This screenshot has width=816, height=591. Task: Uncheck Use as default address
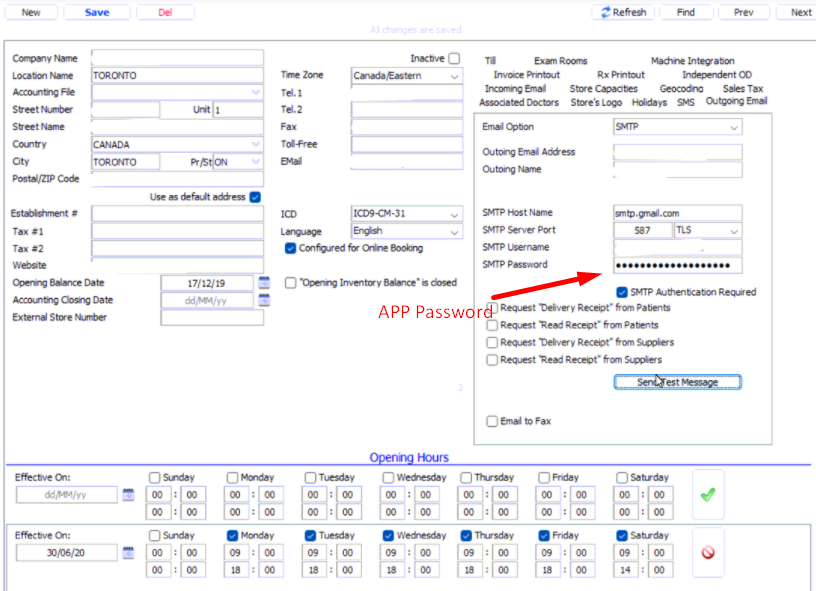(x=255, y=197)
